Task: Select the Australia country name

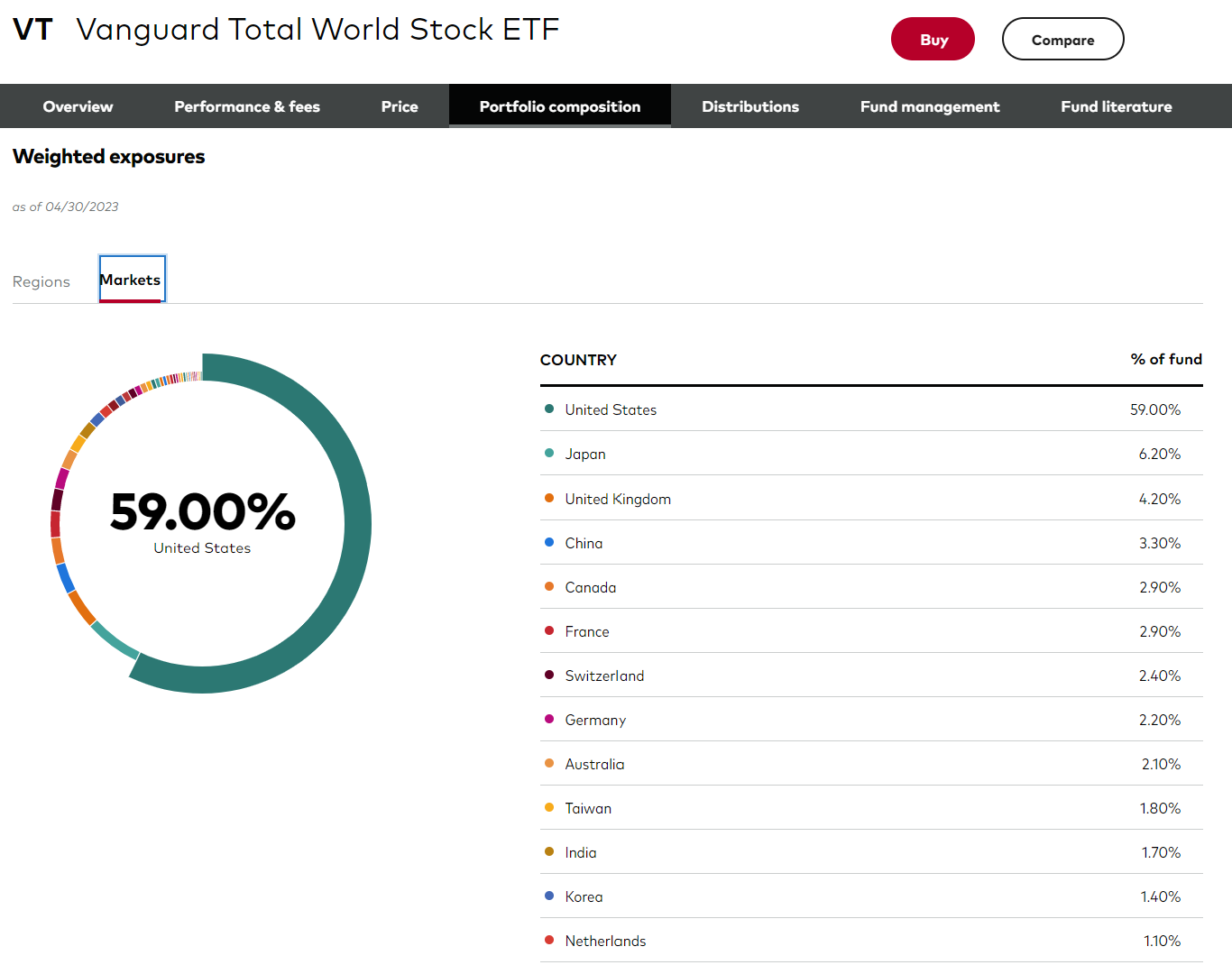Action: [594, 764]
